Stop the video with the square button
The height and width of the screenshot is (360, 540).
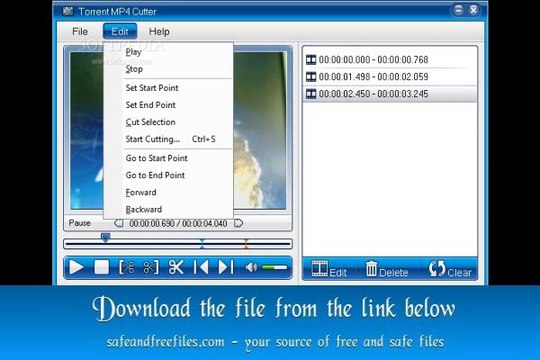tap(102, 267)
